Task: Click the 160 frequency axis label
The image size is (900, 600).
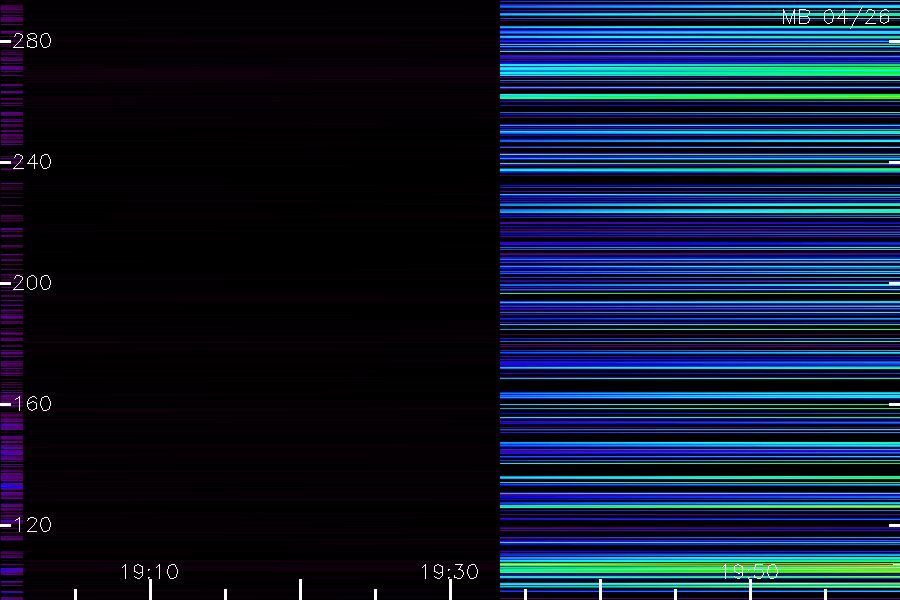Action: click(32, 404)
